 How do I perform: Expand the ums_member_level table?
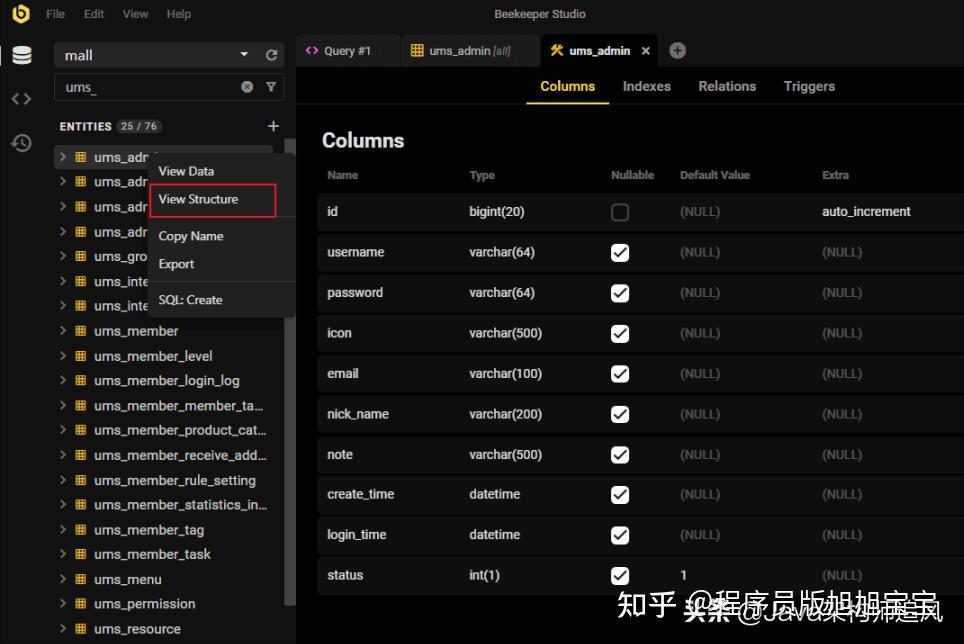click(x=63, y=356)
